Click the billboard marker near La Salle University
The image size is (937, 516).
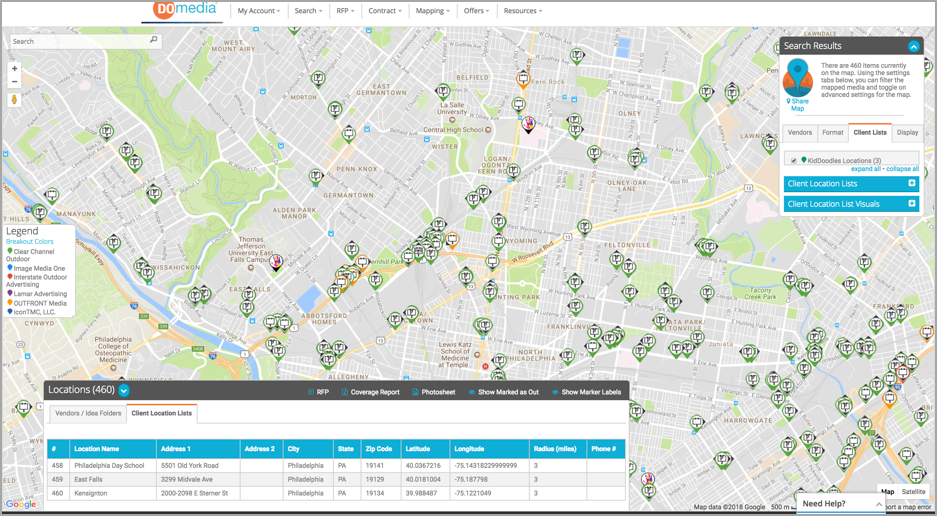[442, 93]
